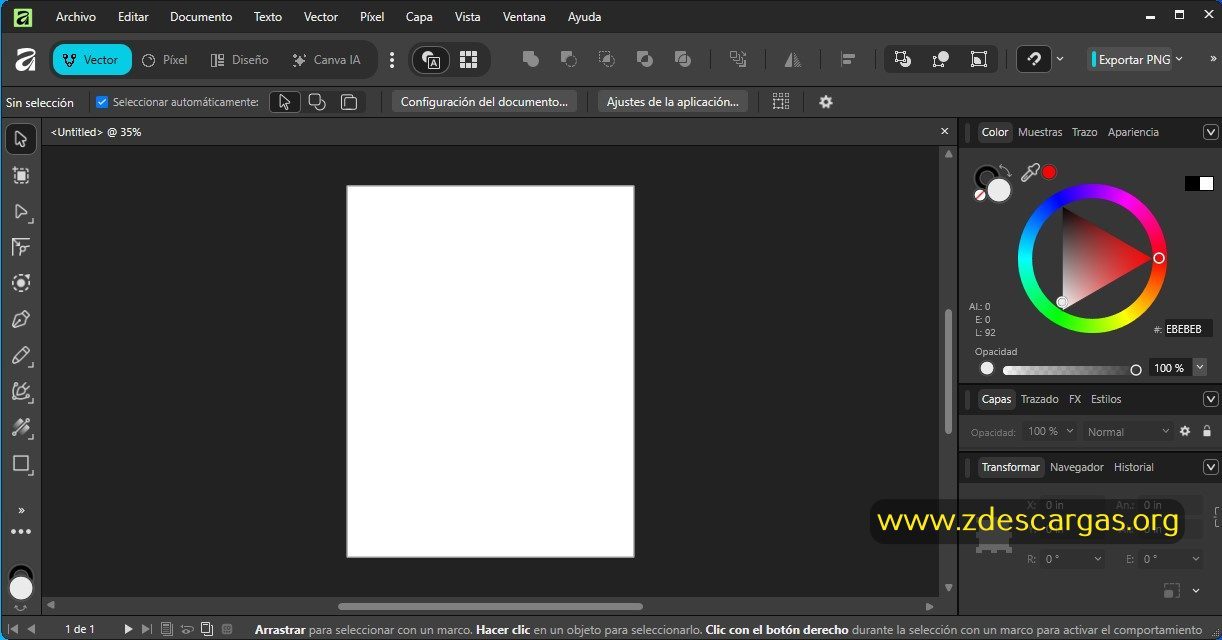The width and height of the screenshot is (1222, 640).
Task: Select the Artboard tool
Action: [21, 176]
